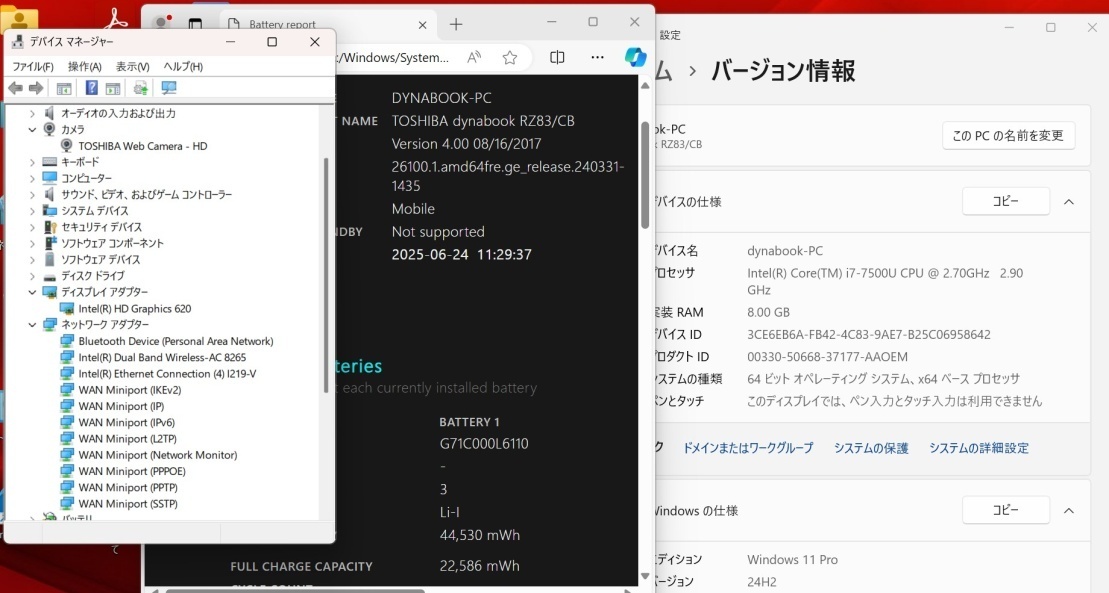
Task: Expand the オーディオの入力および出力 node
Action: (x=32, y=113)
